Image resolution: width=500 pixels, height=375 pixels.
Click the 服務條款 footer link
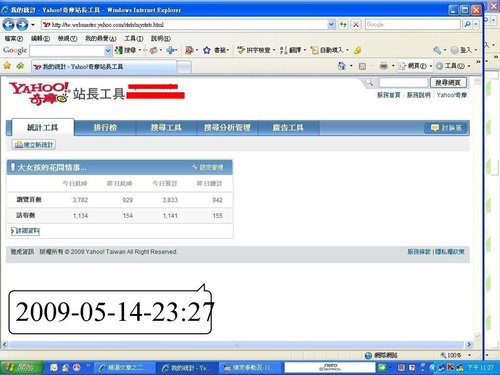click(419, 252)
